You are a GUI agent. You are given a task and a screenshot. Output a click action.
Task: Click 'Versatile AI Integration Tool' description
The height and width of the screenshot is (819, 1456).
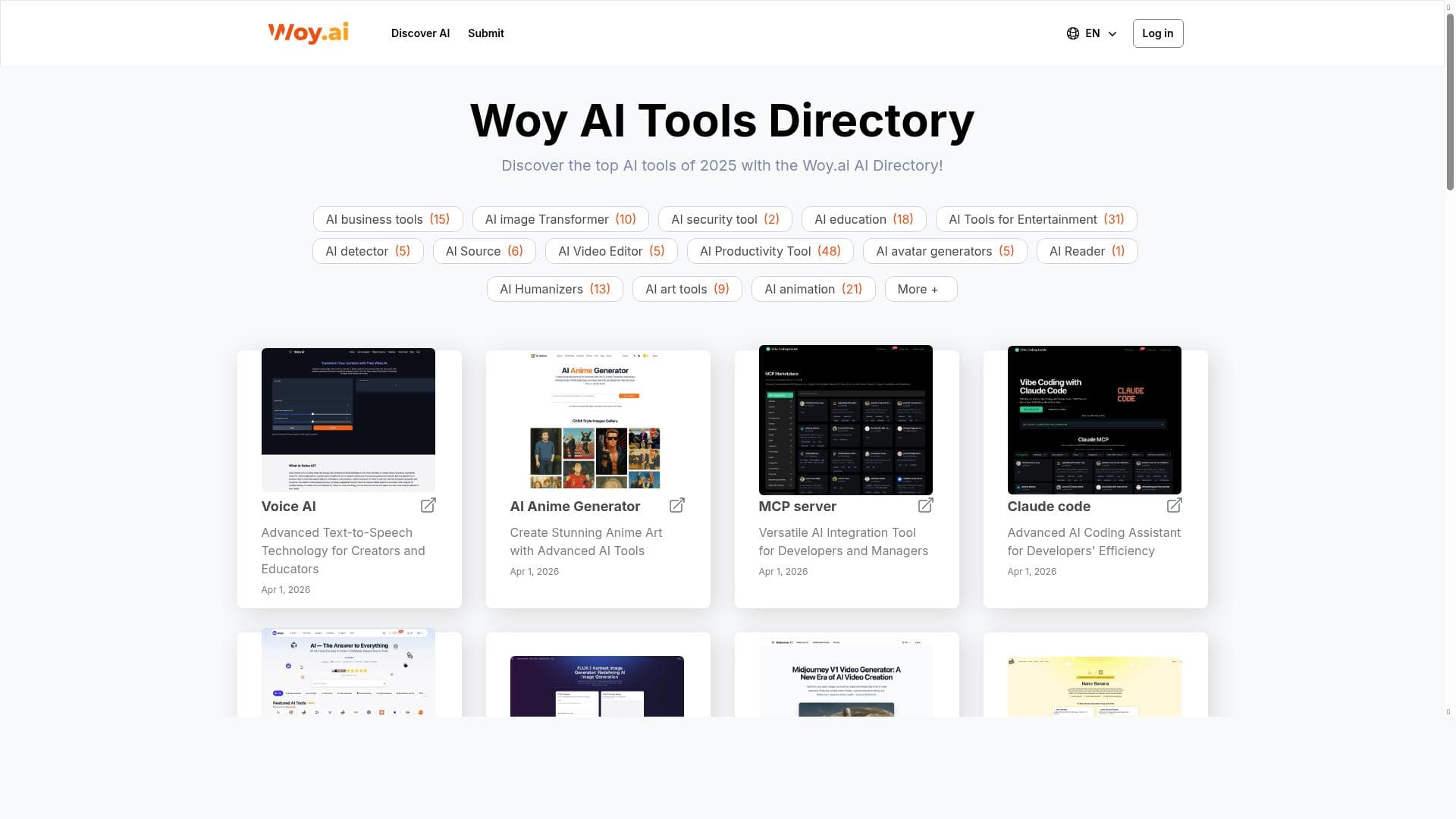pyautogui.click(x=843, y=541)
